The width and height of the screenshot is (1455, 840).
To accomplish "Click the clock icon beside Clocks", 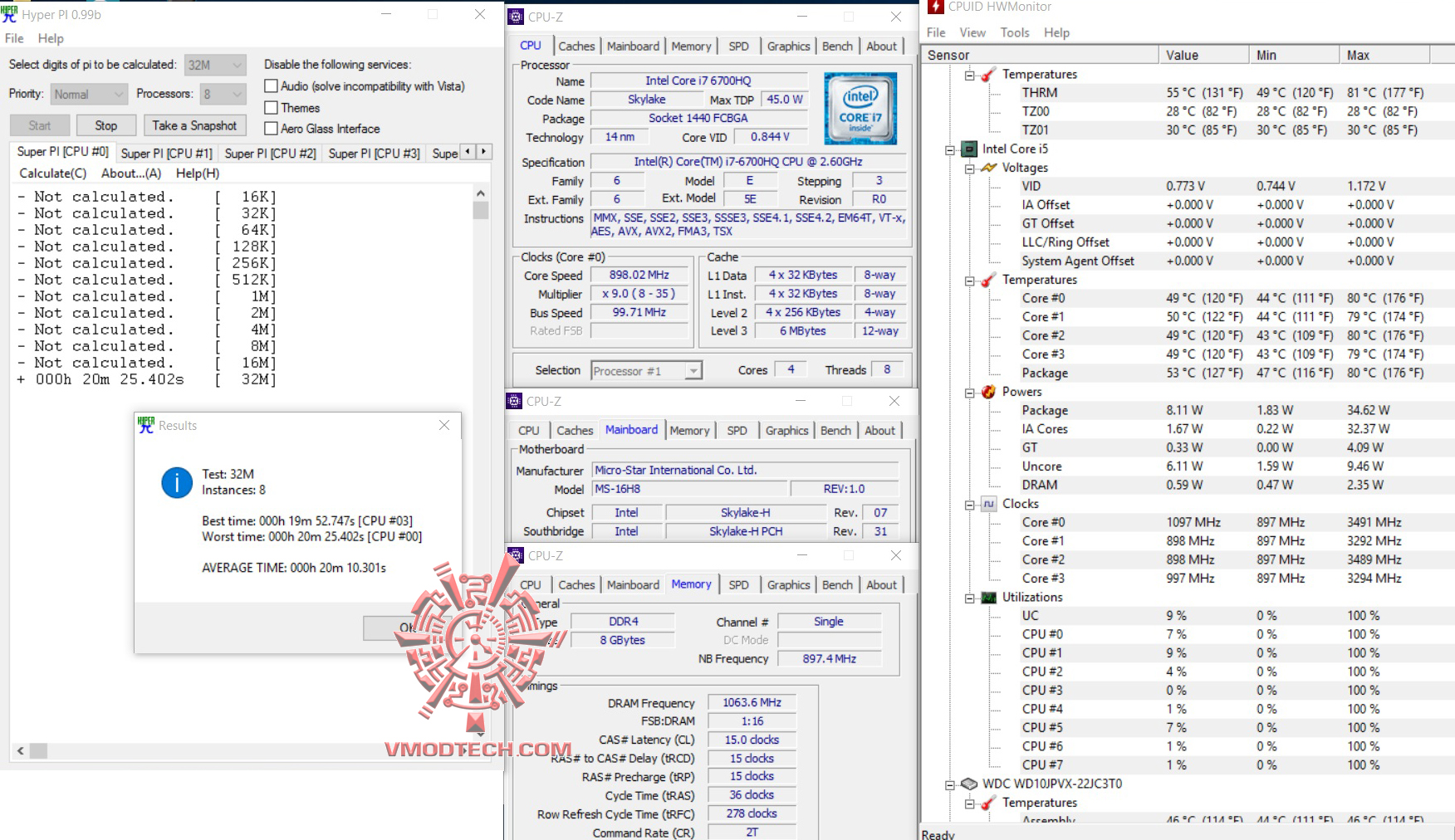I will click(x=988, y=504).
